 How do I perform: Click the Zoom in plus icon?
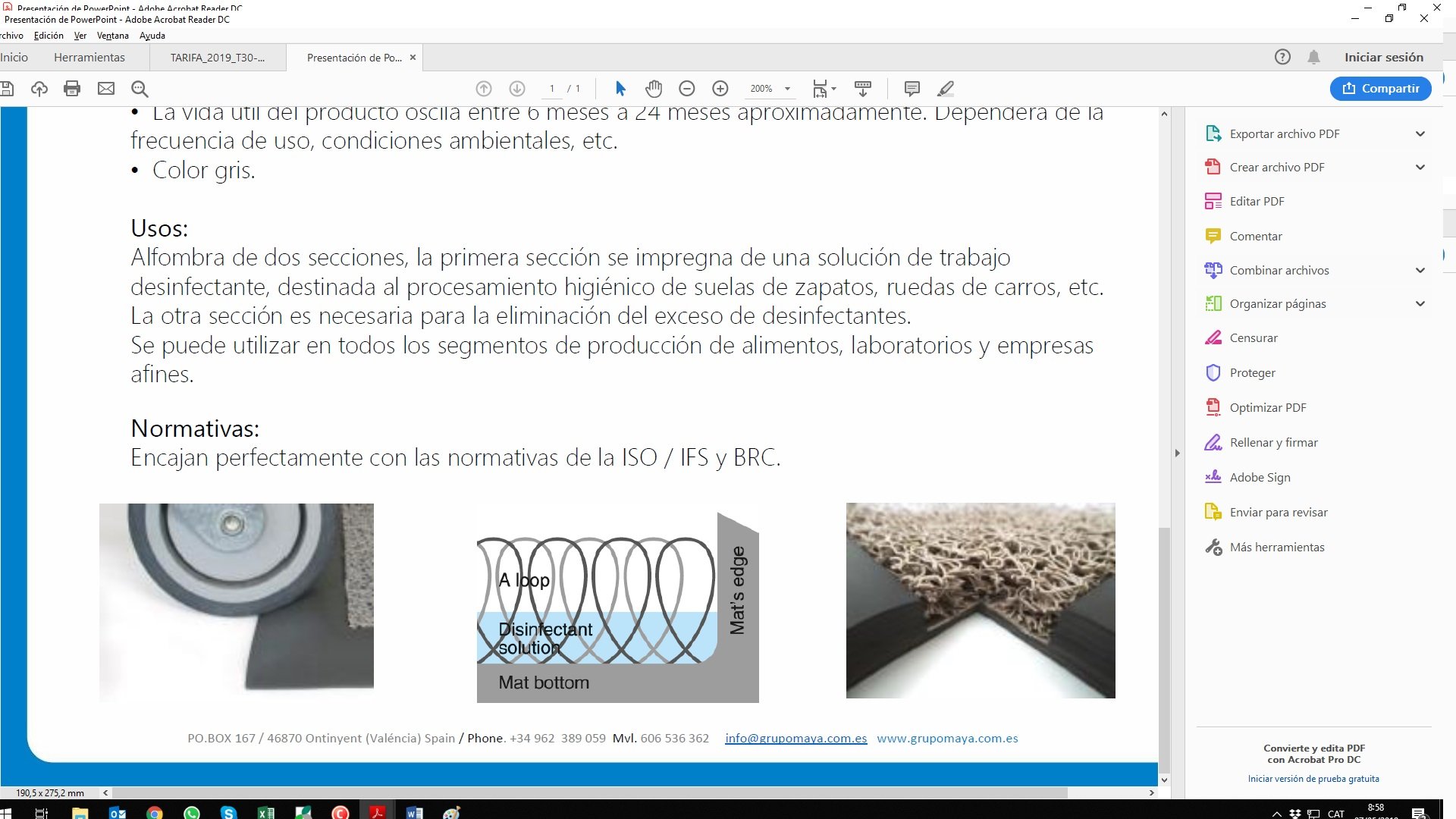720,89
